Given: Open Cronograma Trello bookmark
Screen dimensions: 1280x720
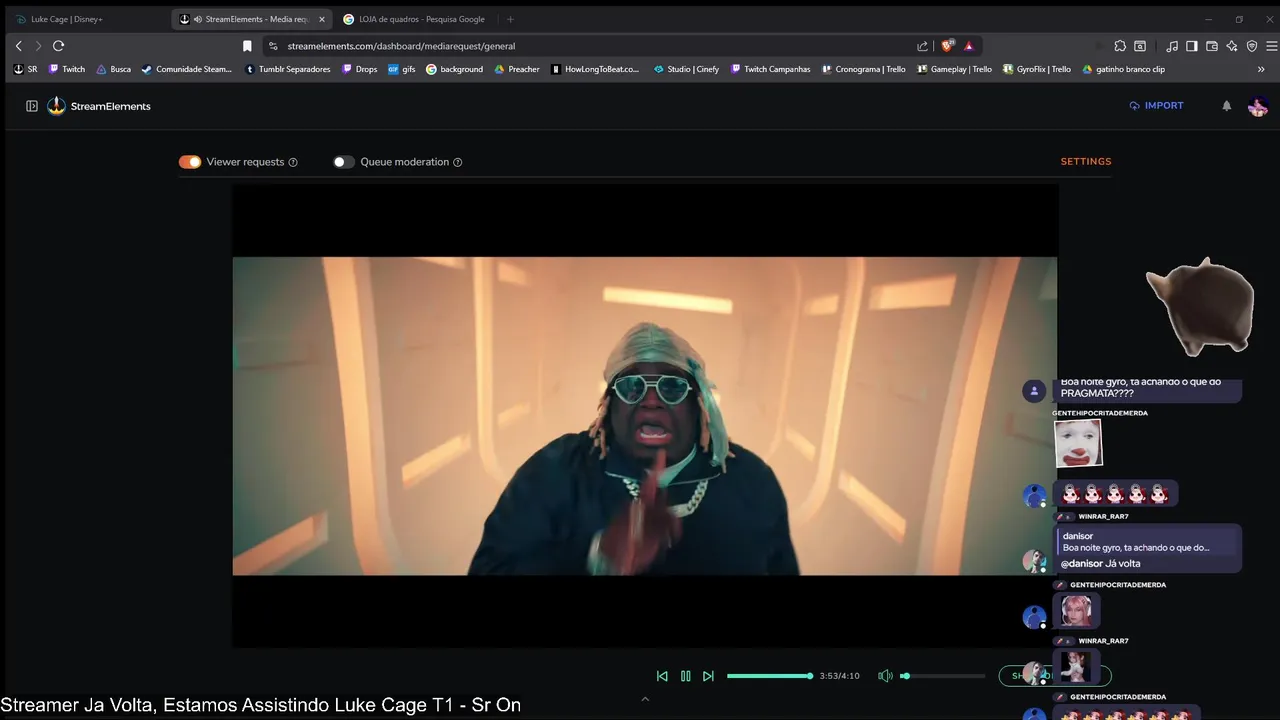Looking at the screenshot, I should [863, 69].
